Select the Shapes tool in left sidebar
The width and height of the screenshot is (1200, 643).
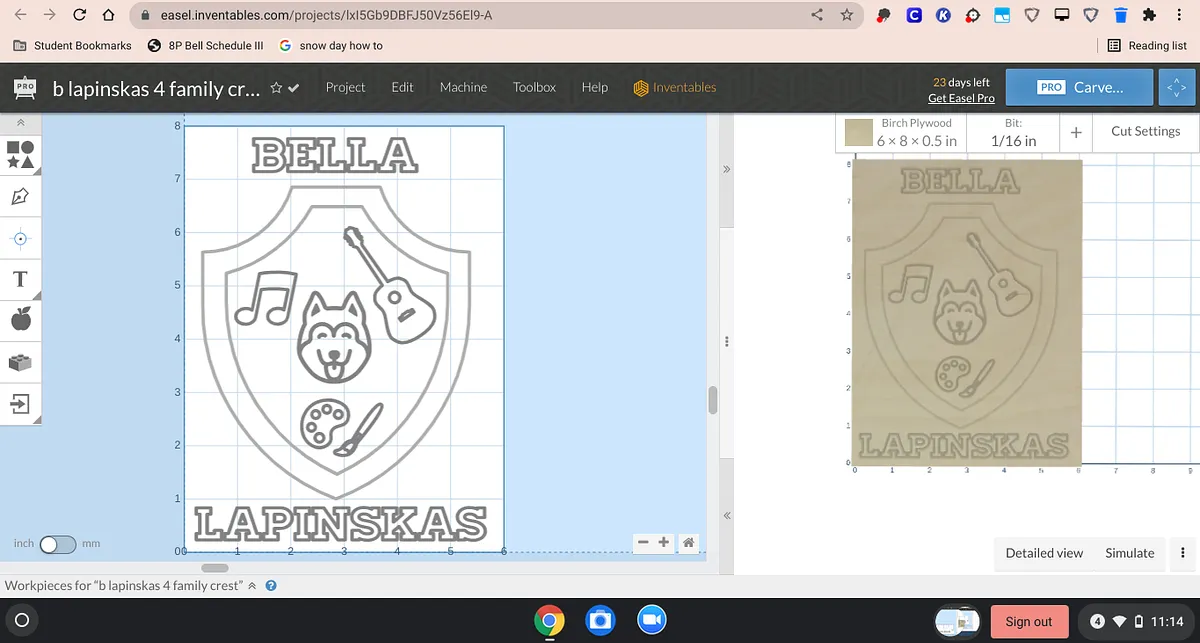[20, 153]
